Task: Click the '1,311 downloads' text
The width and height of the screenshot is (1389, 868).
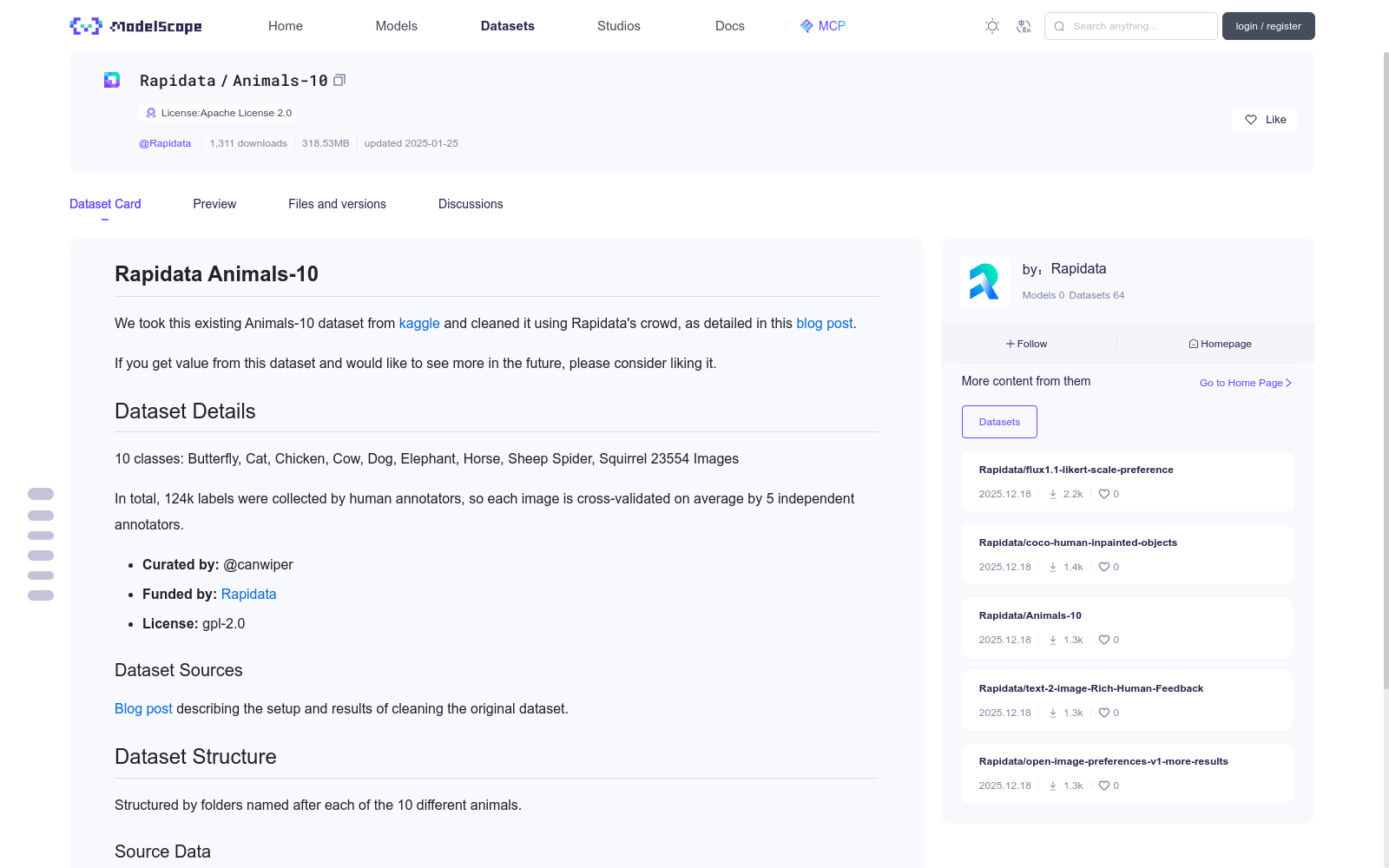Action: point(248,143)
